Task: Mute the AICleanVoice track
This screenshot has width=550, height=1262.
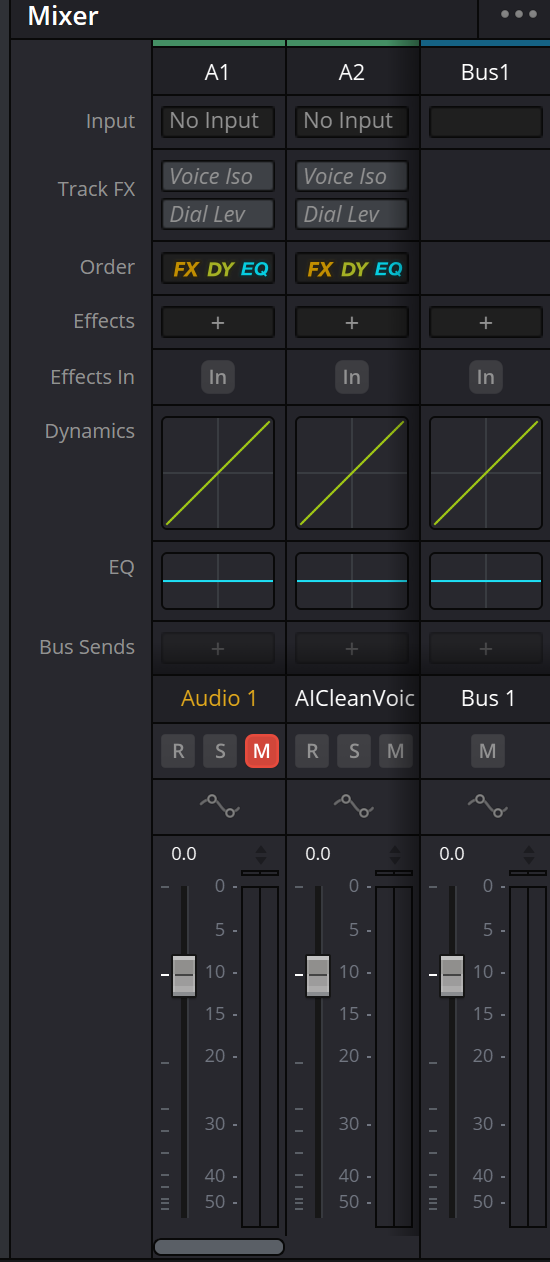Action: [x=396, y=751]
